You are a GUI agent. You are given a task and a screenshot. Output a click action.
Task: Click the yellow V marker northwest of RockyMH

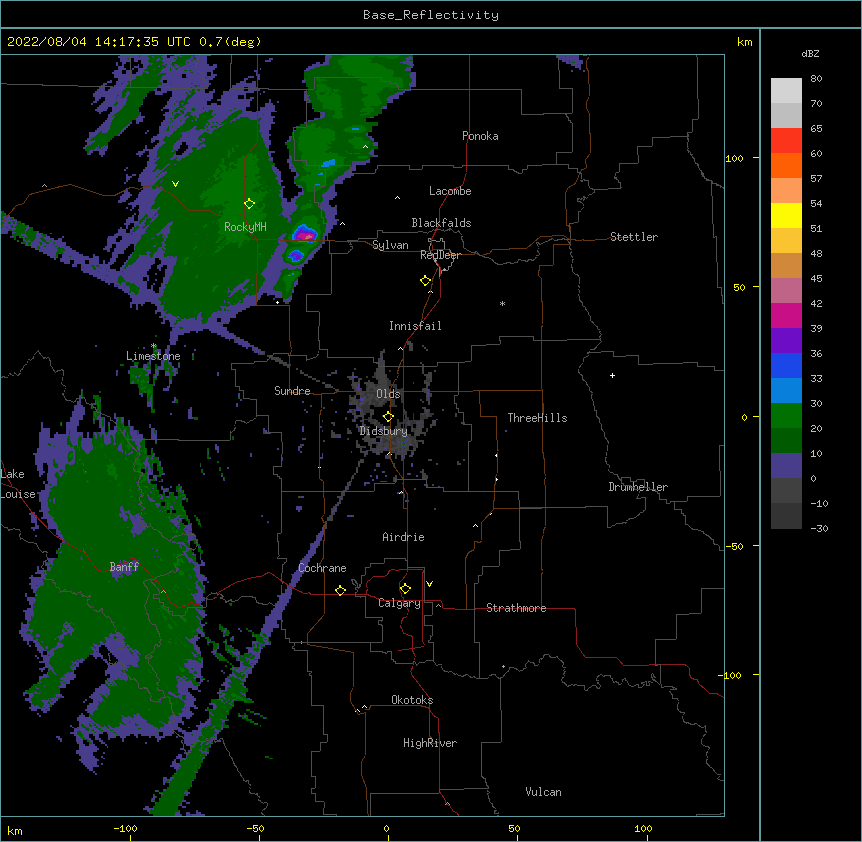(x=175, y=184)
